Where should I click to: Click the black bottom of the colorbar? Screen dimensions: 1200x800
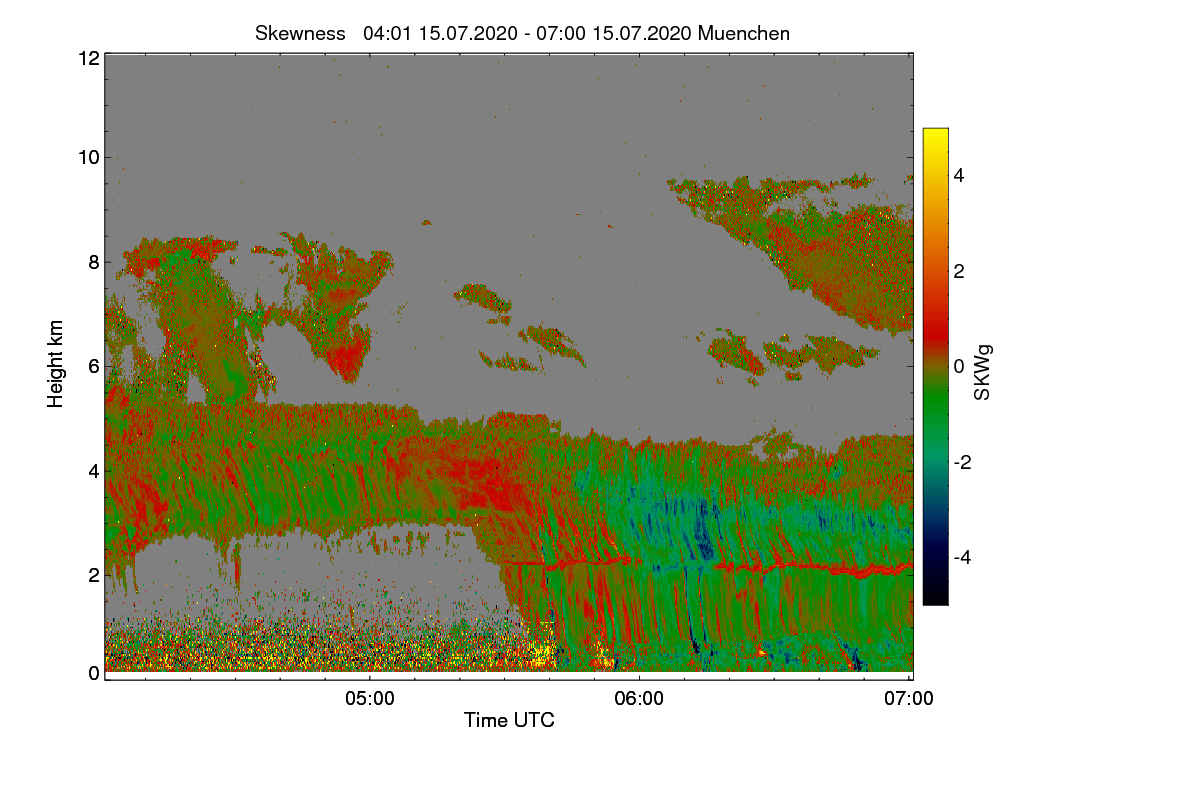[x=935, y=595]
